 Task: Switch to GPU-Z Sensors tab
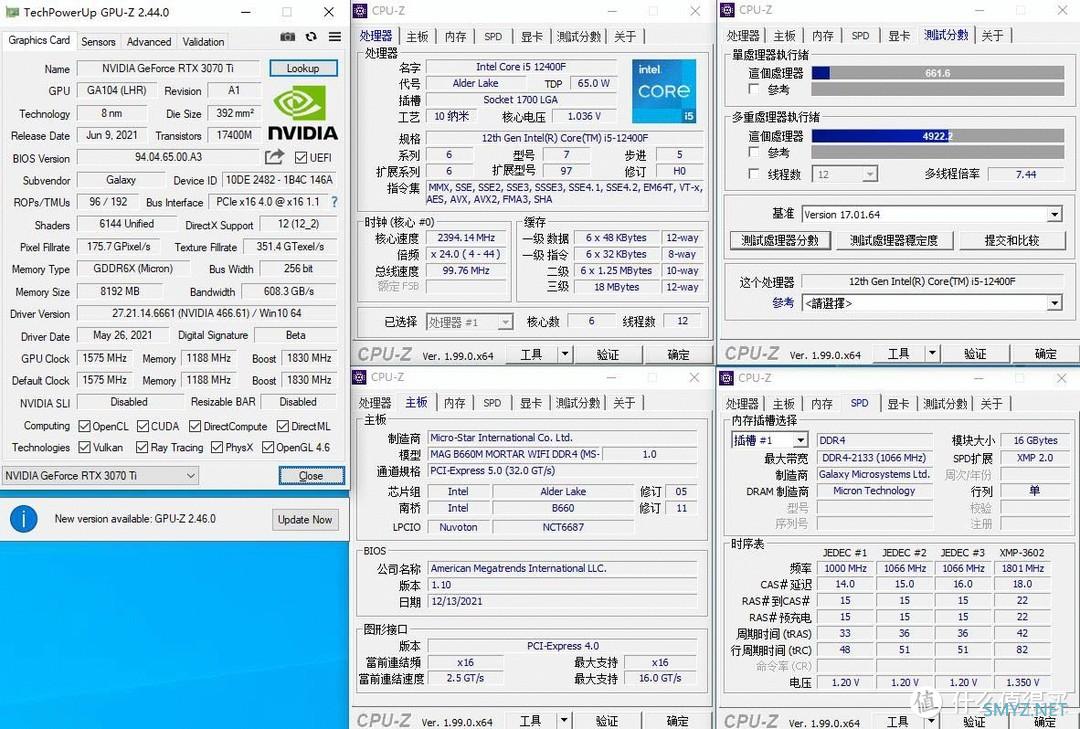(98, 41)
